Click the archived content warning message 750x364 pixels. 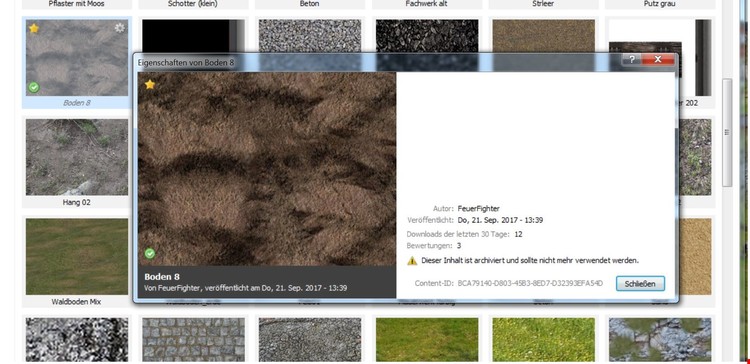[530, 261]
